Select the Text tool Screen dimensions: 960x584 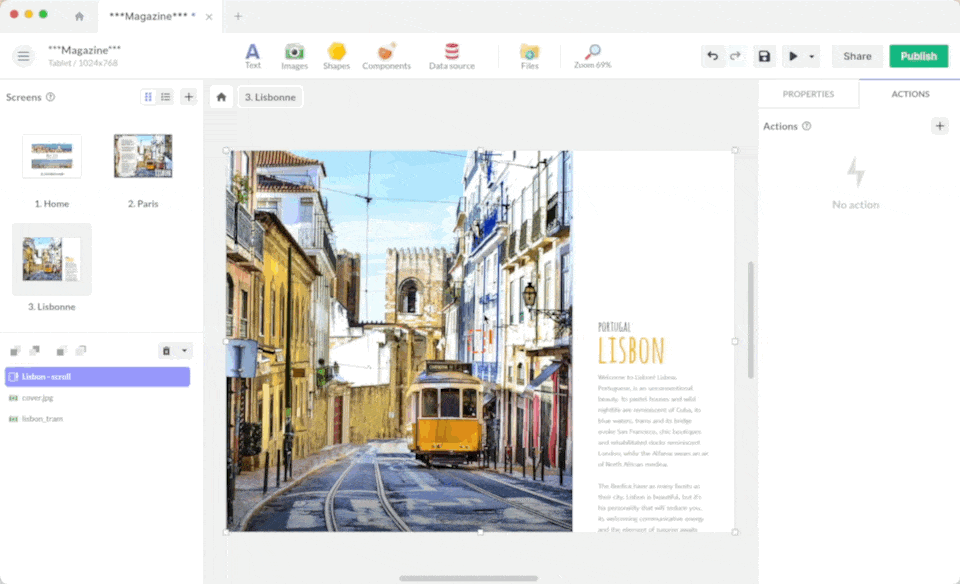[253, 56]
